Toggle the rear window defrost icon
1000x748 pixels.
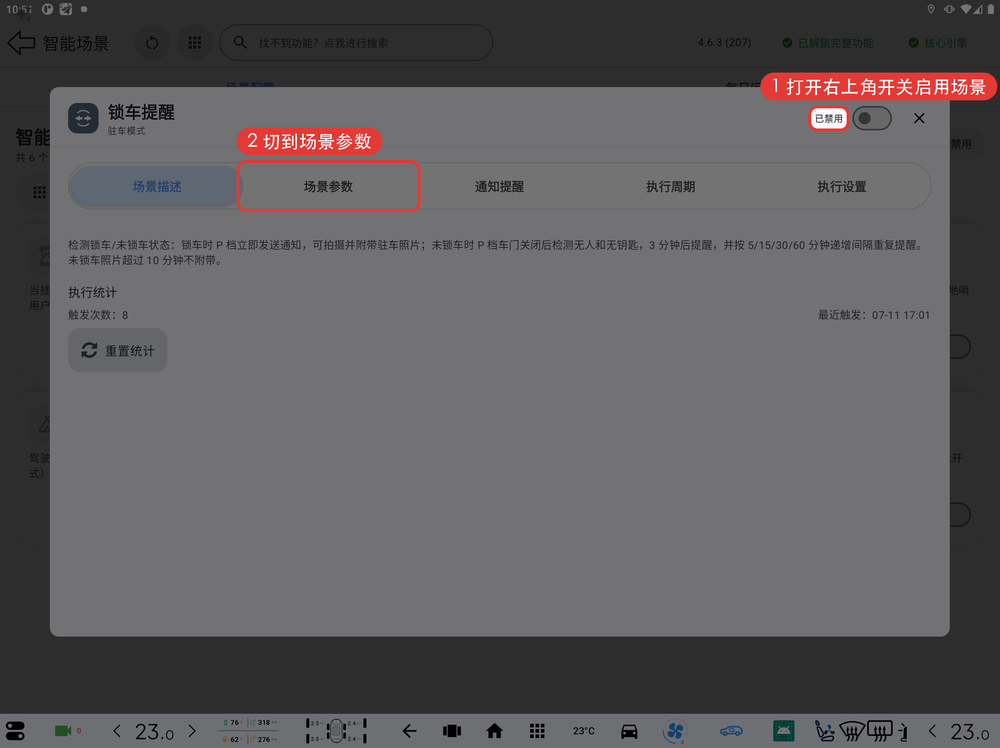(880, 731)
